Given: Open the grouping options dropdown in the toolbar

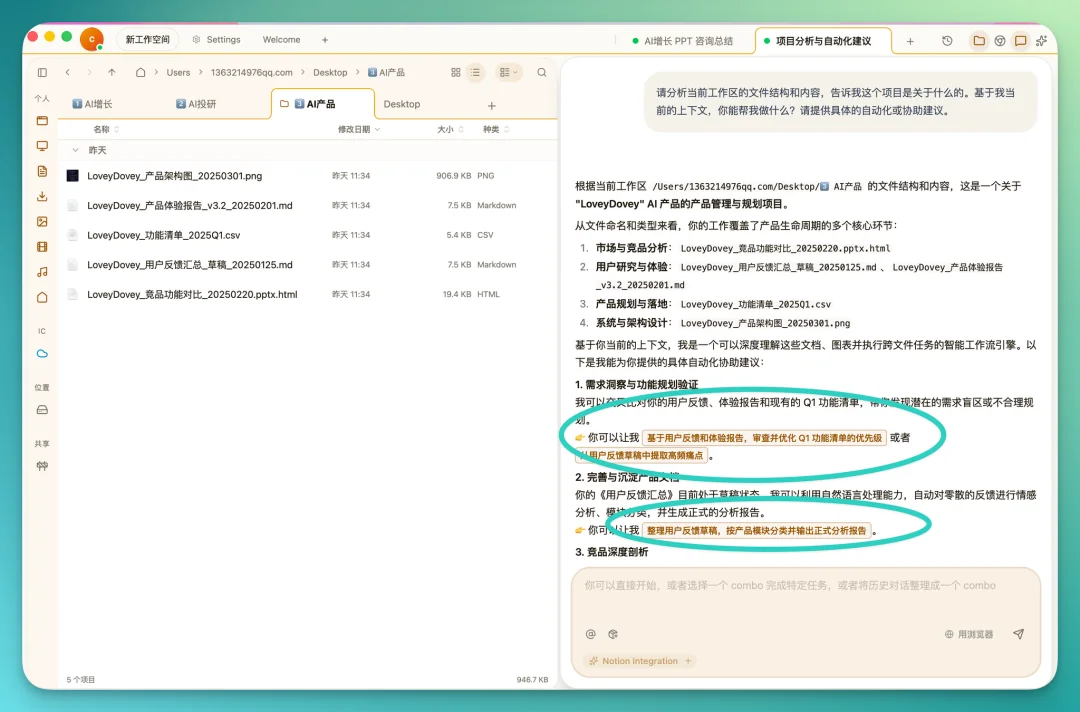Looking at the screenshot, I should tap(508, 72).
